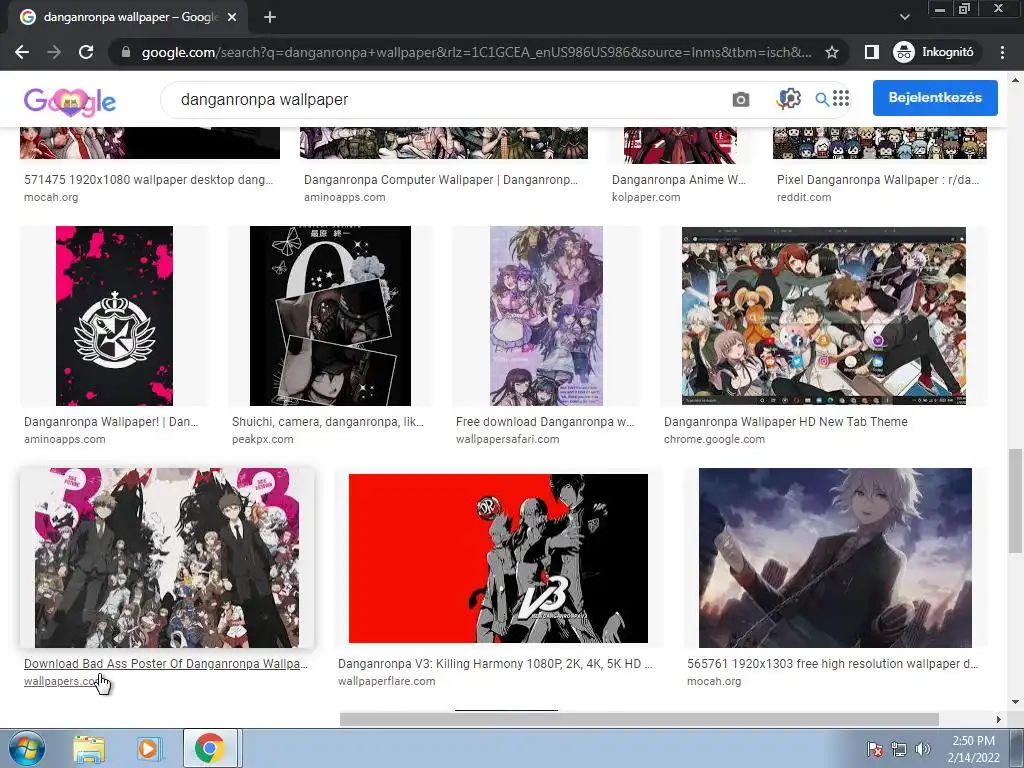This screenshot has height=768, width=1024.
Task: Click the Bad Ass Poster thumbnail
Action: click(167, 558)
